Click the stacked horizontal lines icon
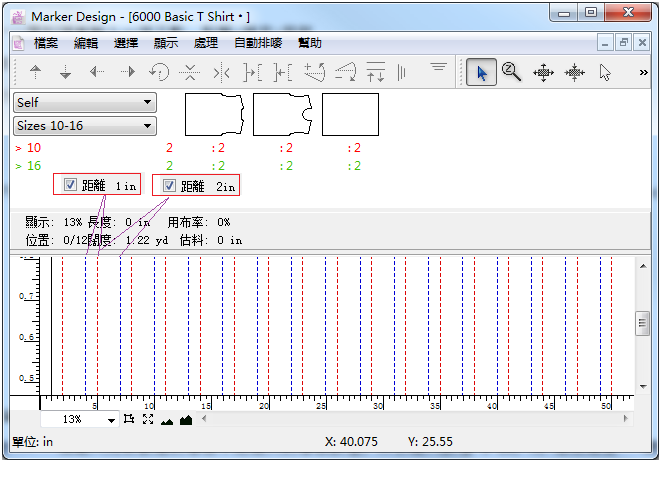This screenshot has height=490, width=662. [439, 67]
